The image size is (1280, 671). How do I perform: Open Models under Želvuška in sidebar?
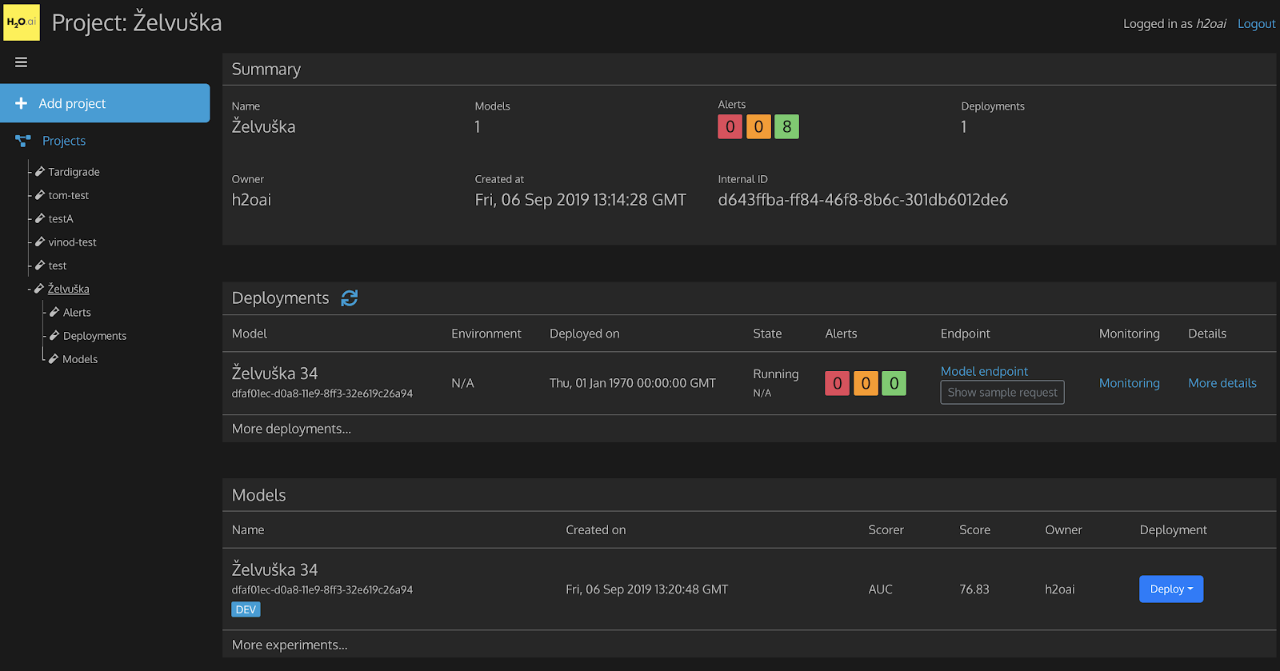click(80, 359)
